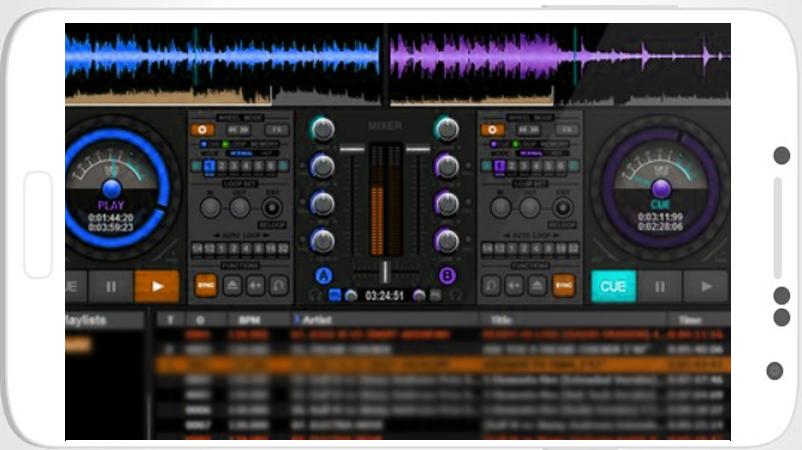
Task: Toggle the orange record button on left deck
Action: click(204, 129)
